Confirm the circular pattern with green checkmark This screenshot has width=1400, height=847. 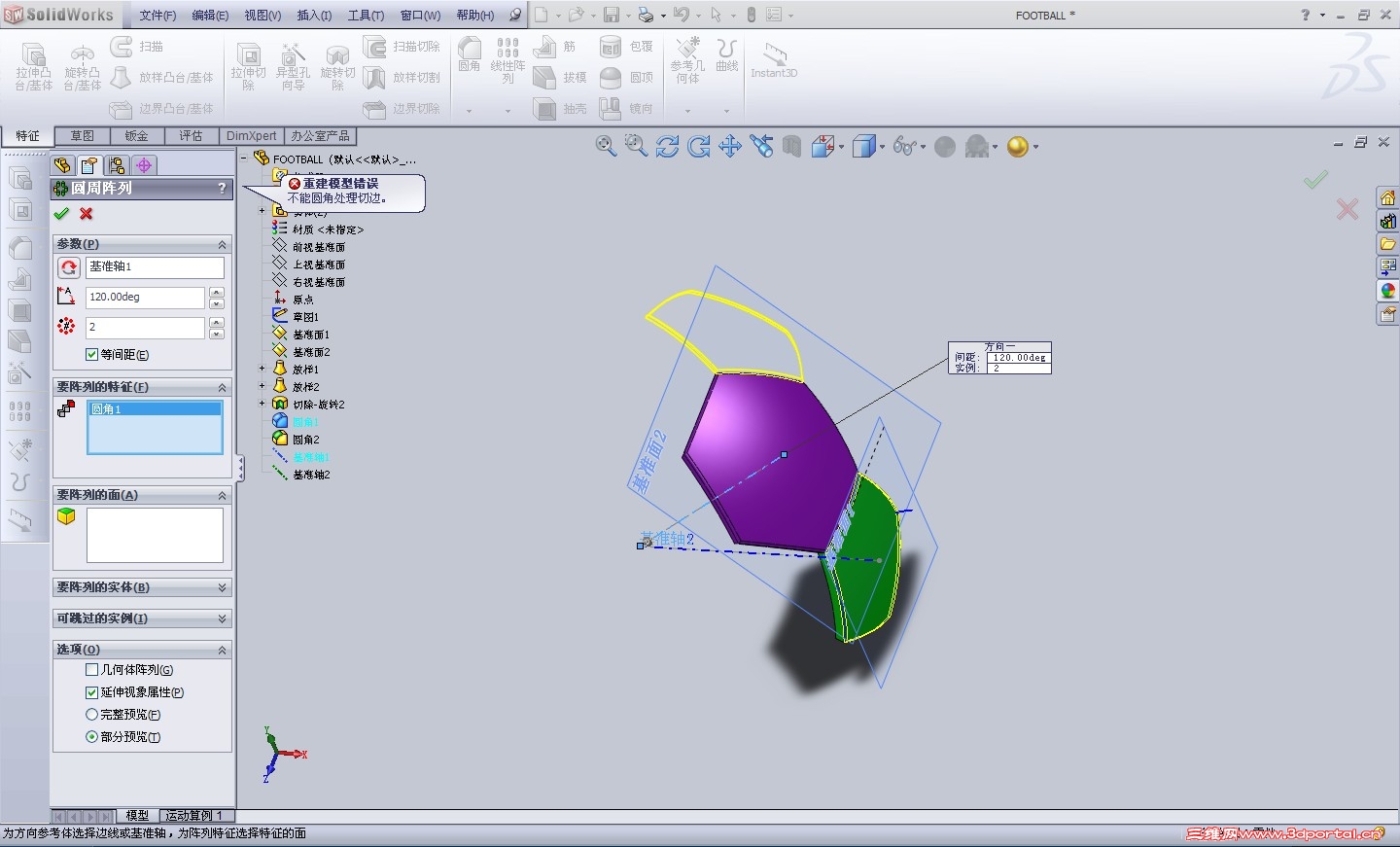pos(61,214)
